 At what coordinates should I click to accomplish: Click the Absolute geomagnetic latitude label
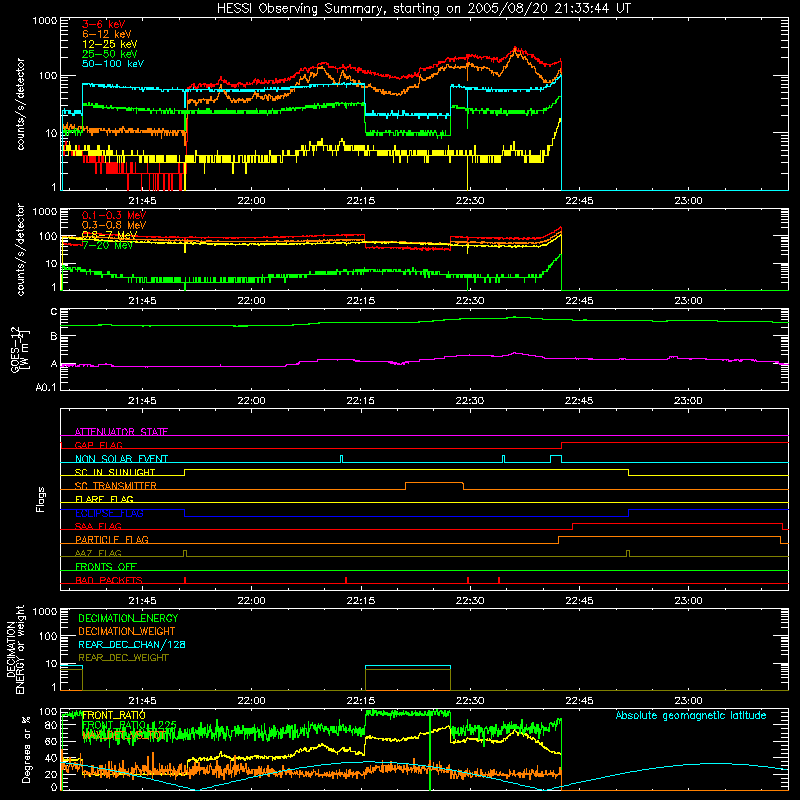click(x=691, y=715)
